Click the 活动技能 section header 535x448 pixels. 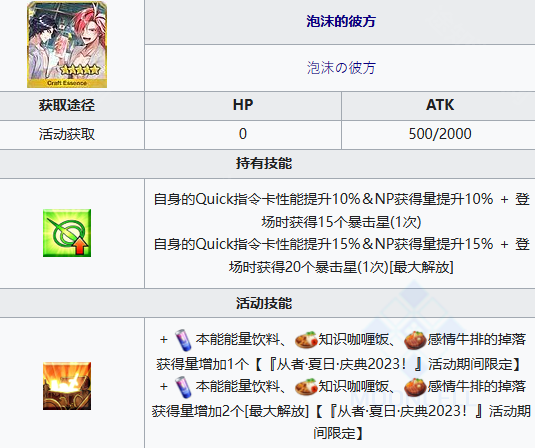(x=264, y=303)
